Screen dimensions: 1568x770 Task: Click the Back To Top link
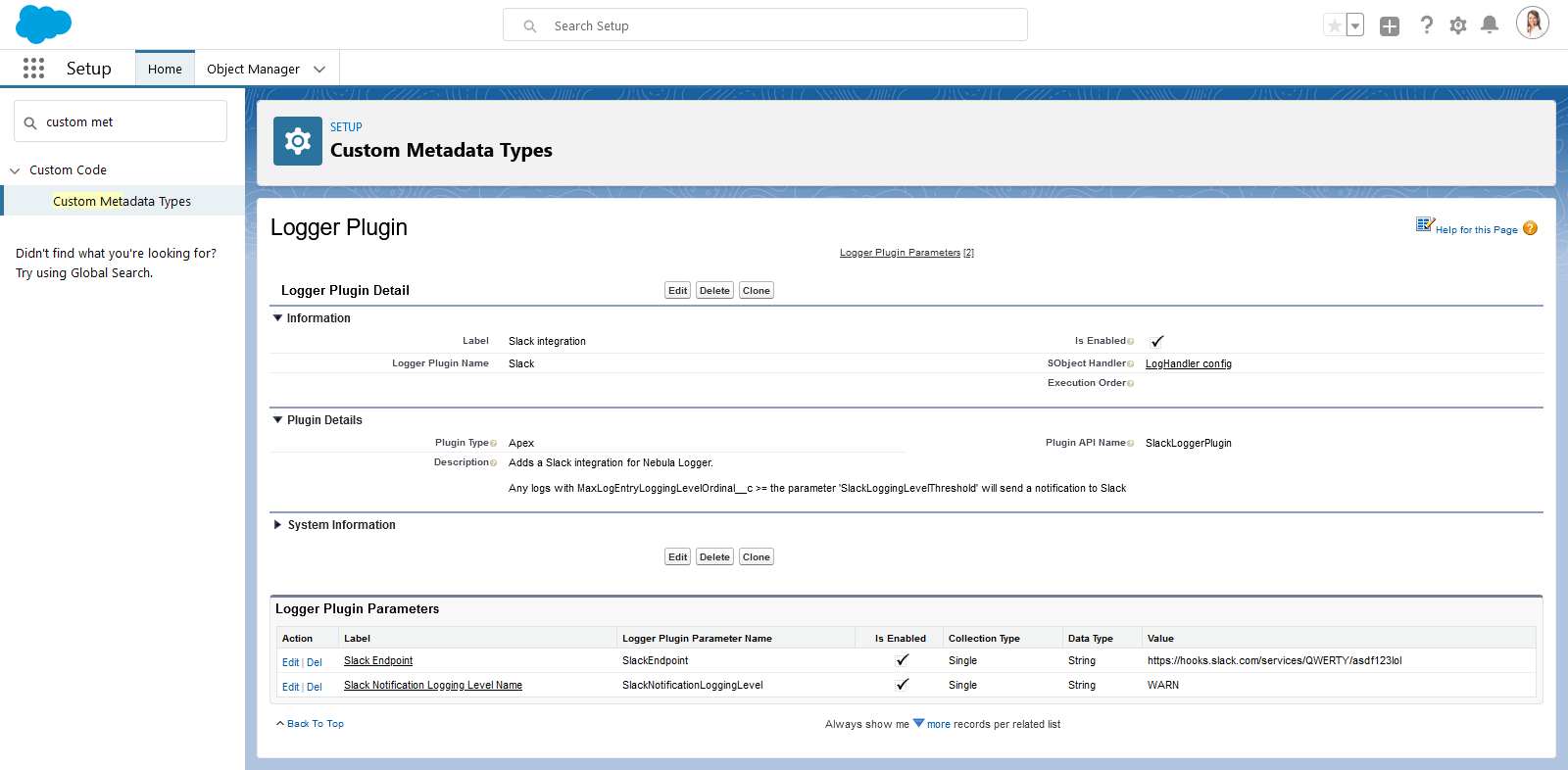point(316,724)
